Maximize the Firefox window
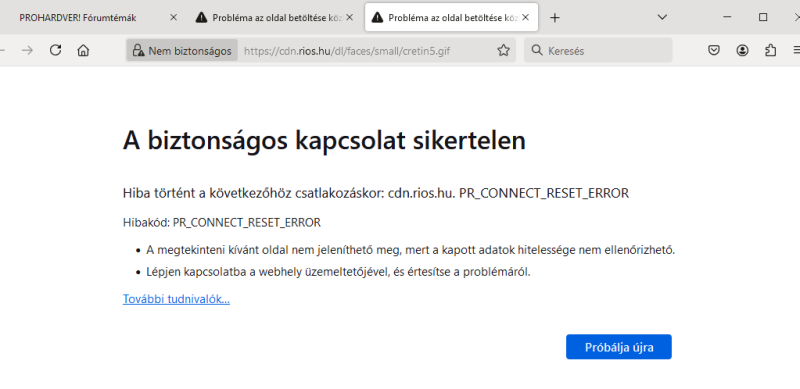The height and width of the screenshot is (389, 800). (763, 17)
